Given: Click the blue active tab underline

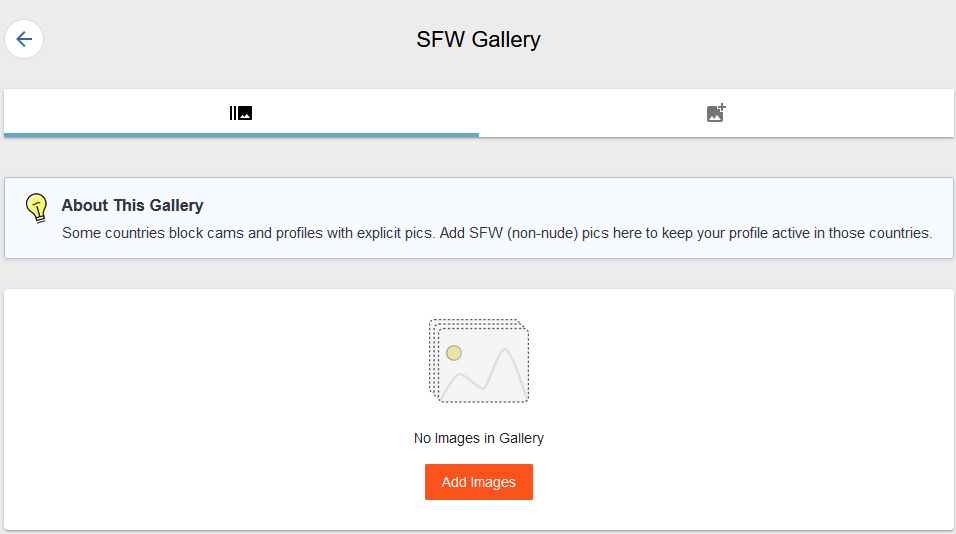Looking at the screenshot, I should (241, 134).
